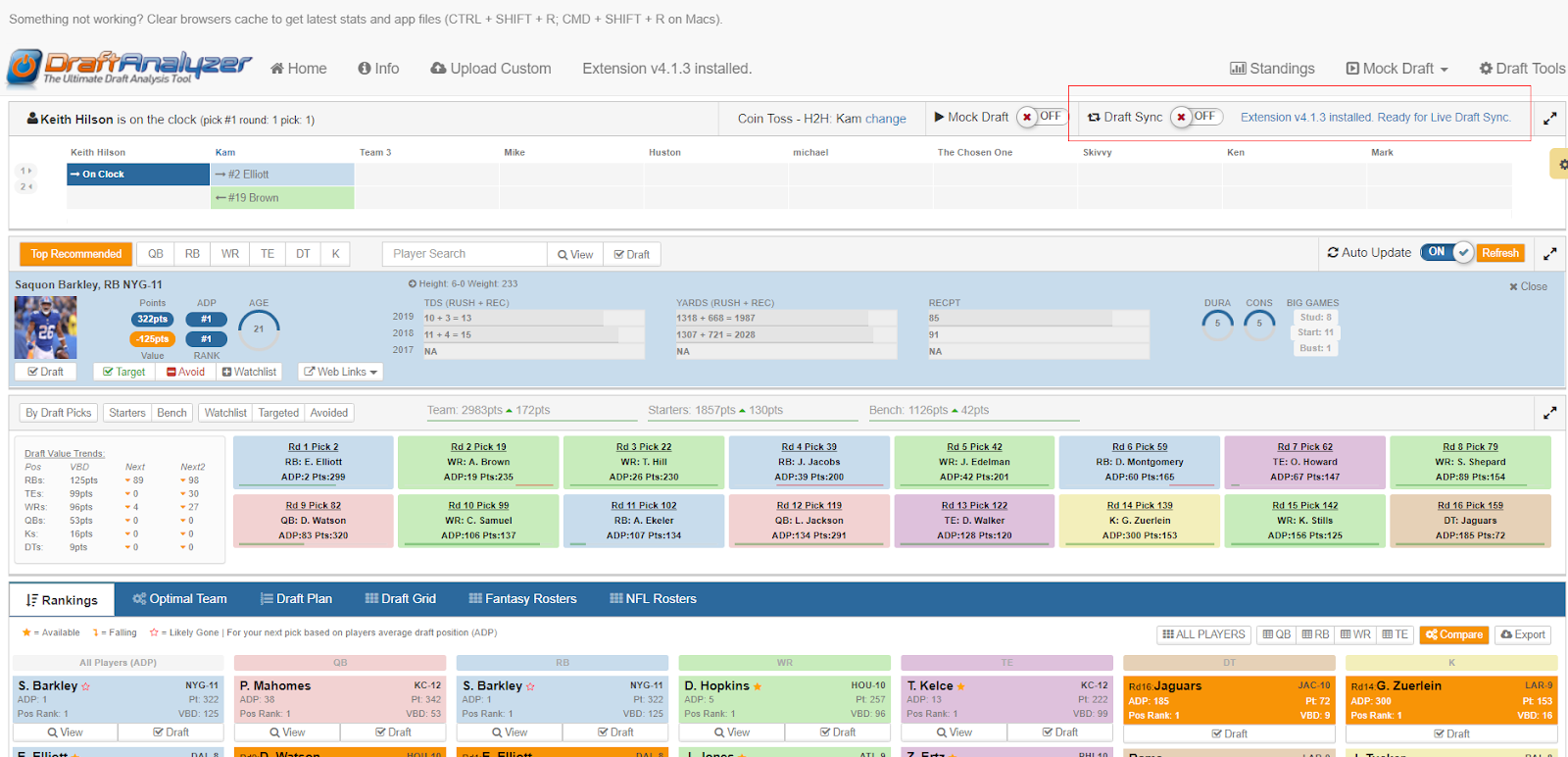
Task: Show the Avoided players view
Action: [329, 413]
